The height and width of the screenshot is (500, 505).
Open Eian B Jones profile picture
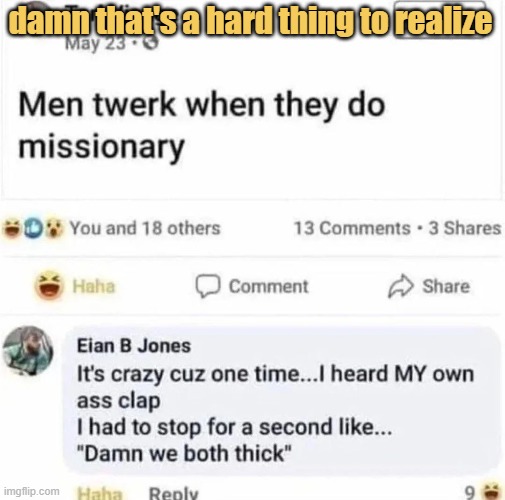pyautogui.click(x=28, y=351)
